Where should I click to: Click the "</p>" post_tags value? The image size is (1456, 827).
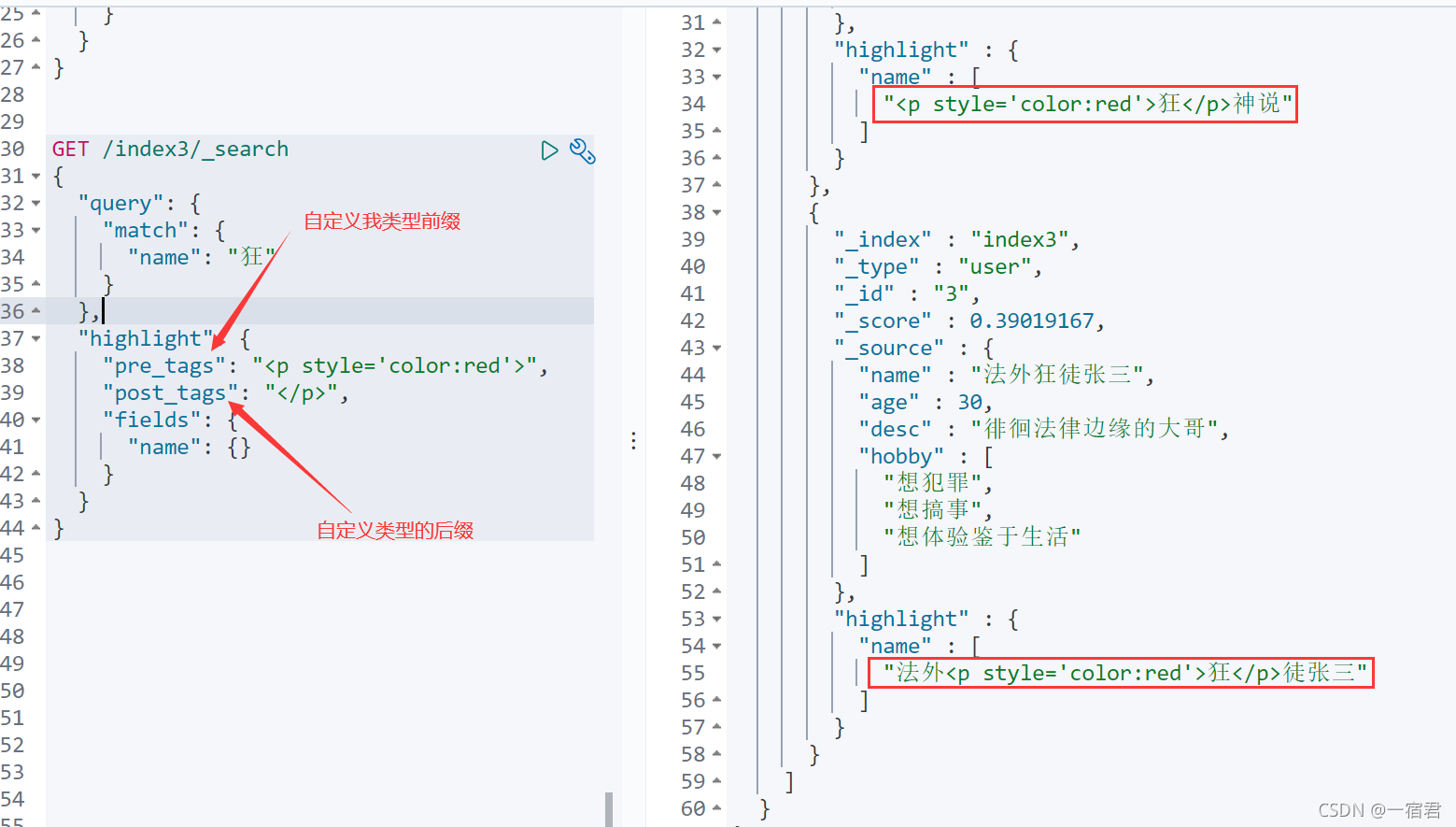[301, 393]
